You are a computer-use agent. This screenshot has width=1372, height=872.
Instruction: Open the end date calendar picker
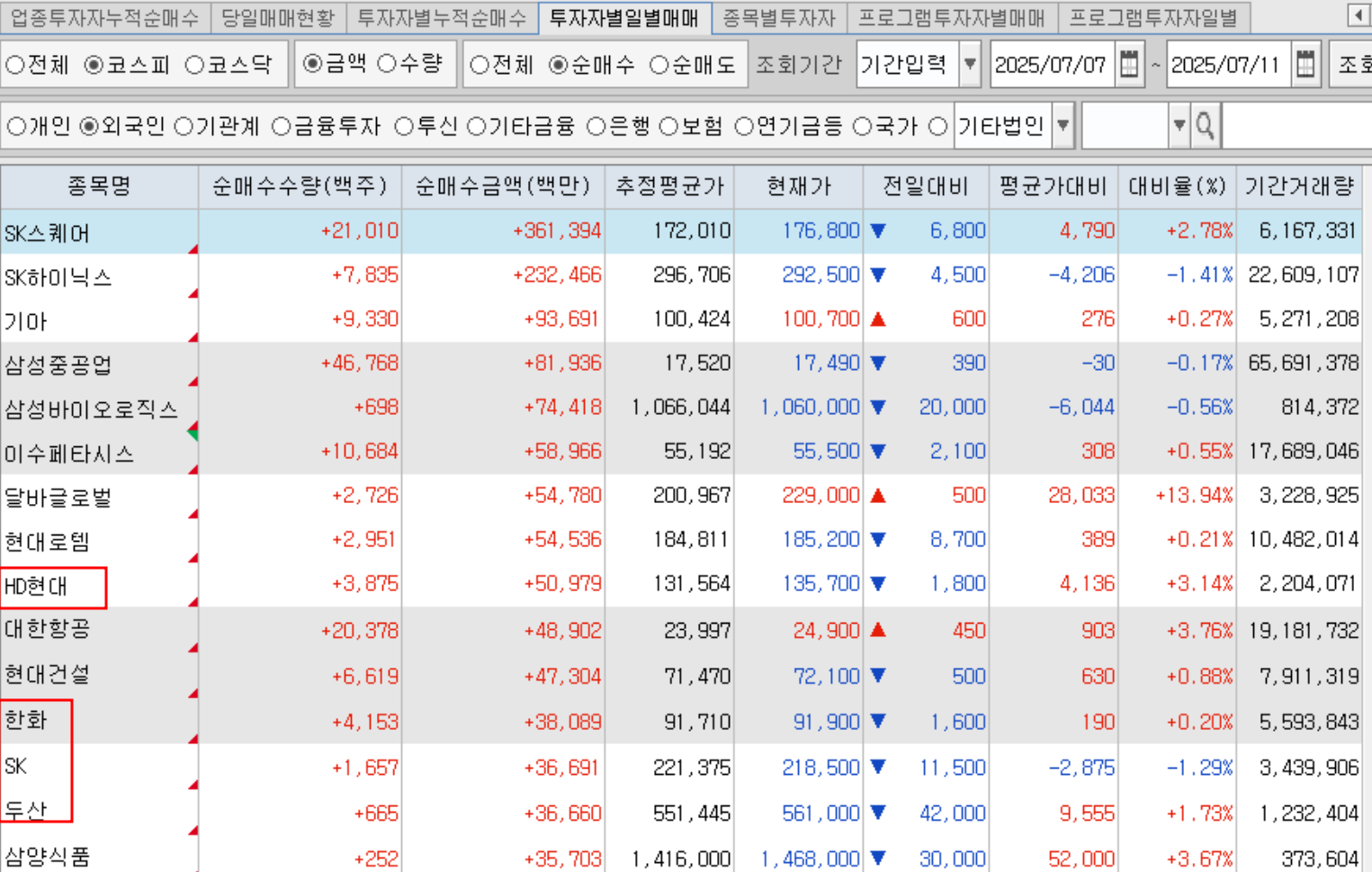coord(1305,65)
